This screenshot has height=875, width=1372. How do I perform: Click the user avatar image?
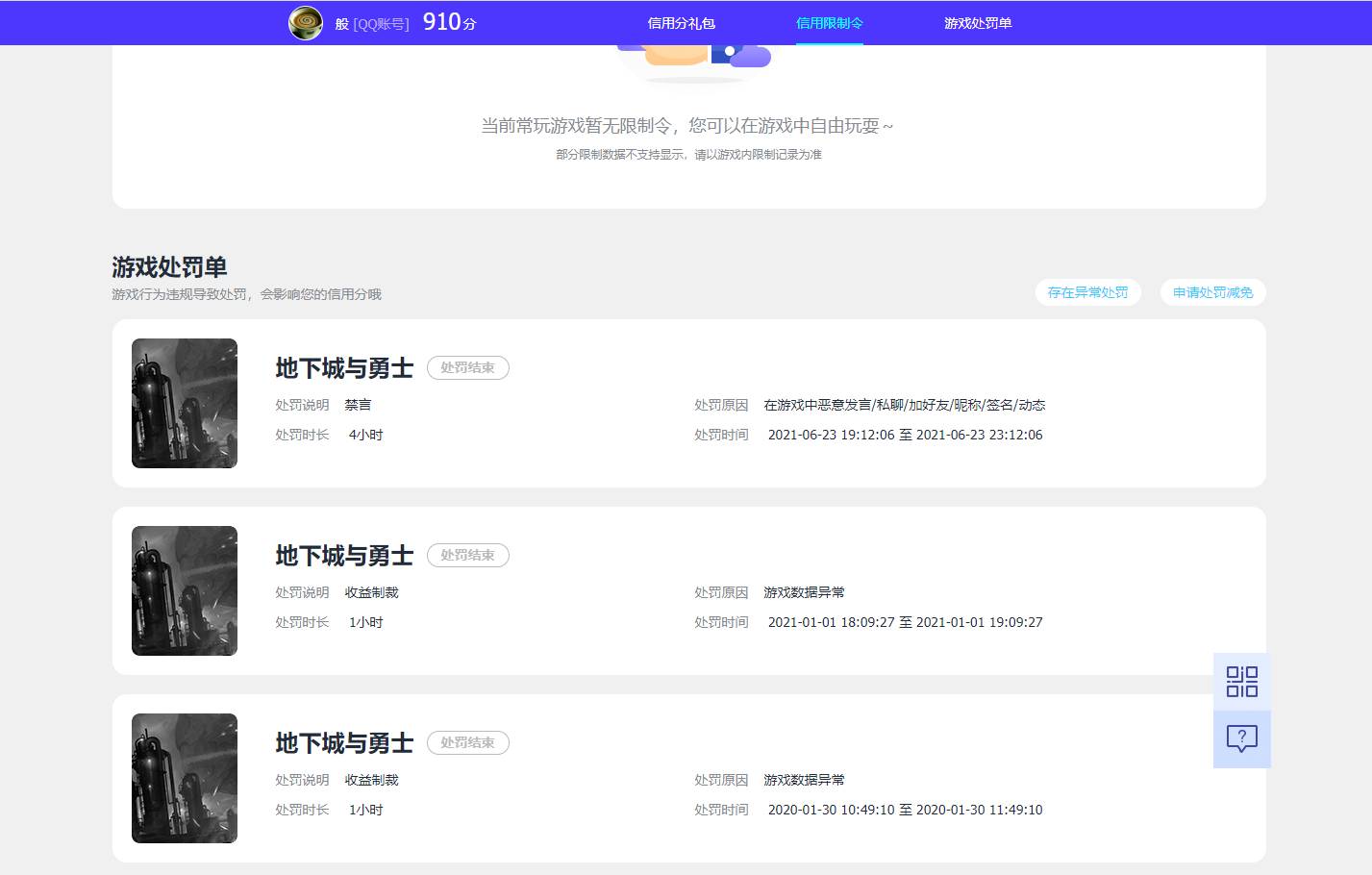pos(305,22)
